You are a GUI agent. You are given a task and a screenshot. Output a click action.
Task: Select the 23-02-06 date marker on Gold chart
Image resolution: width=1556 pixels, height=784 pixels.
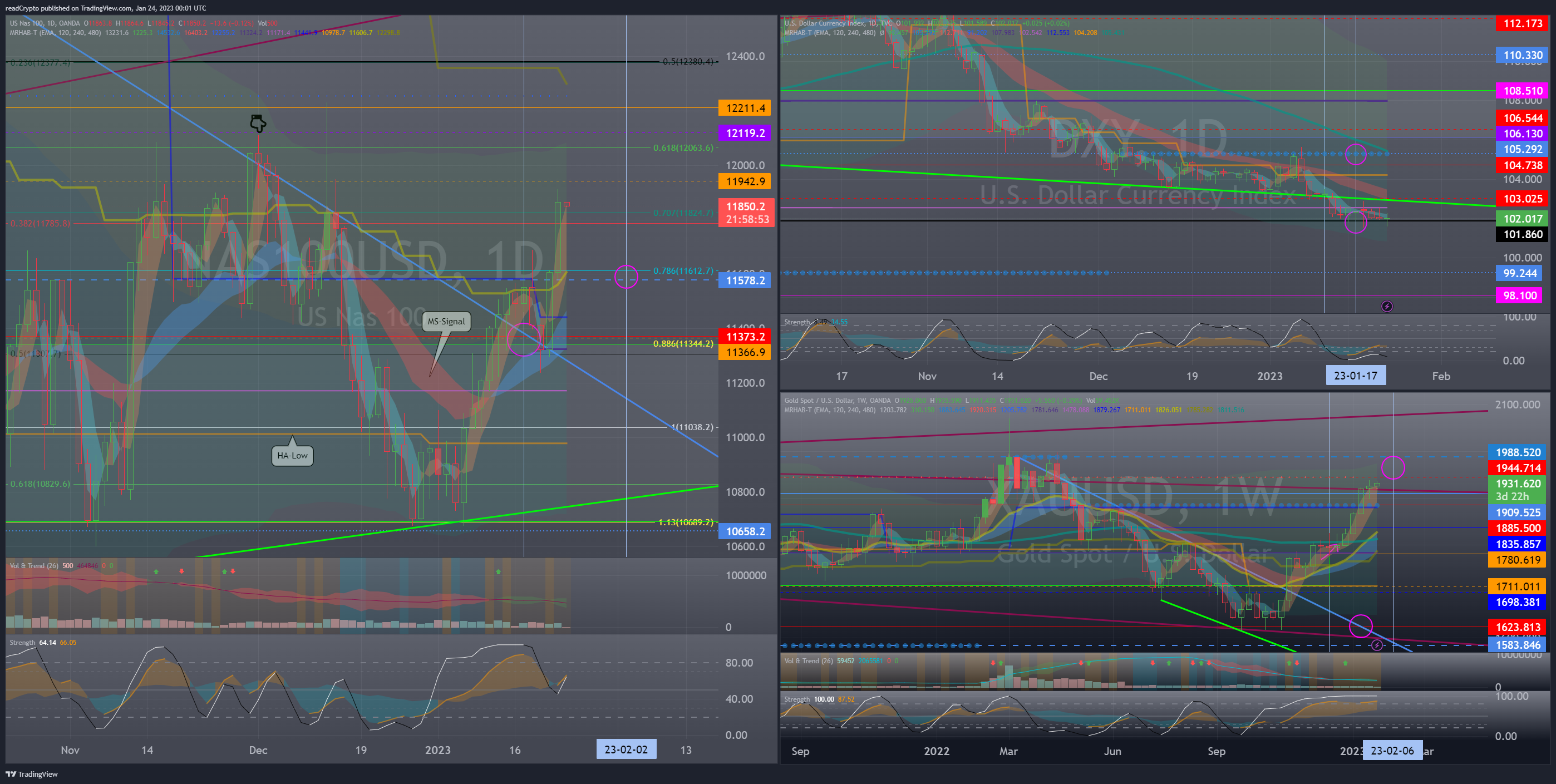(x=1392, y=751)
